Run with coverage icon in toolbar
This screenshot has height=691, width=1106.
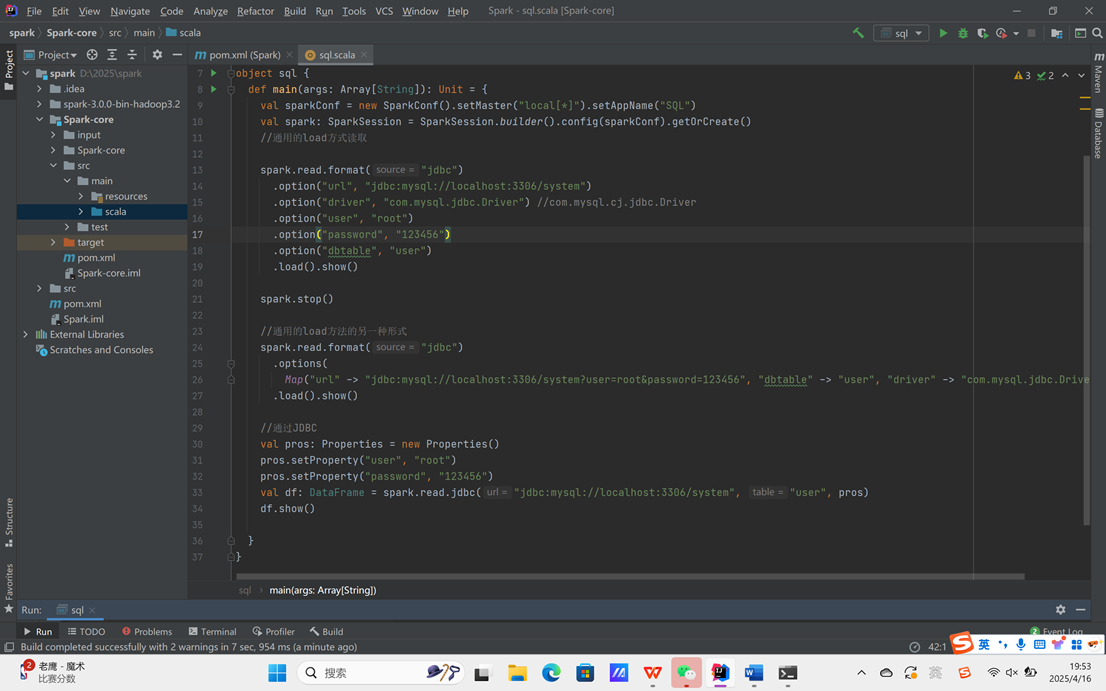click(982, 32)
